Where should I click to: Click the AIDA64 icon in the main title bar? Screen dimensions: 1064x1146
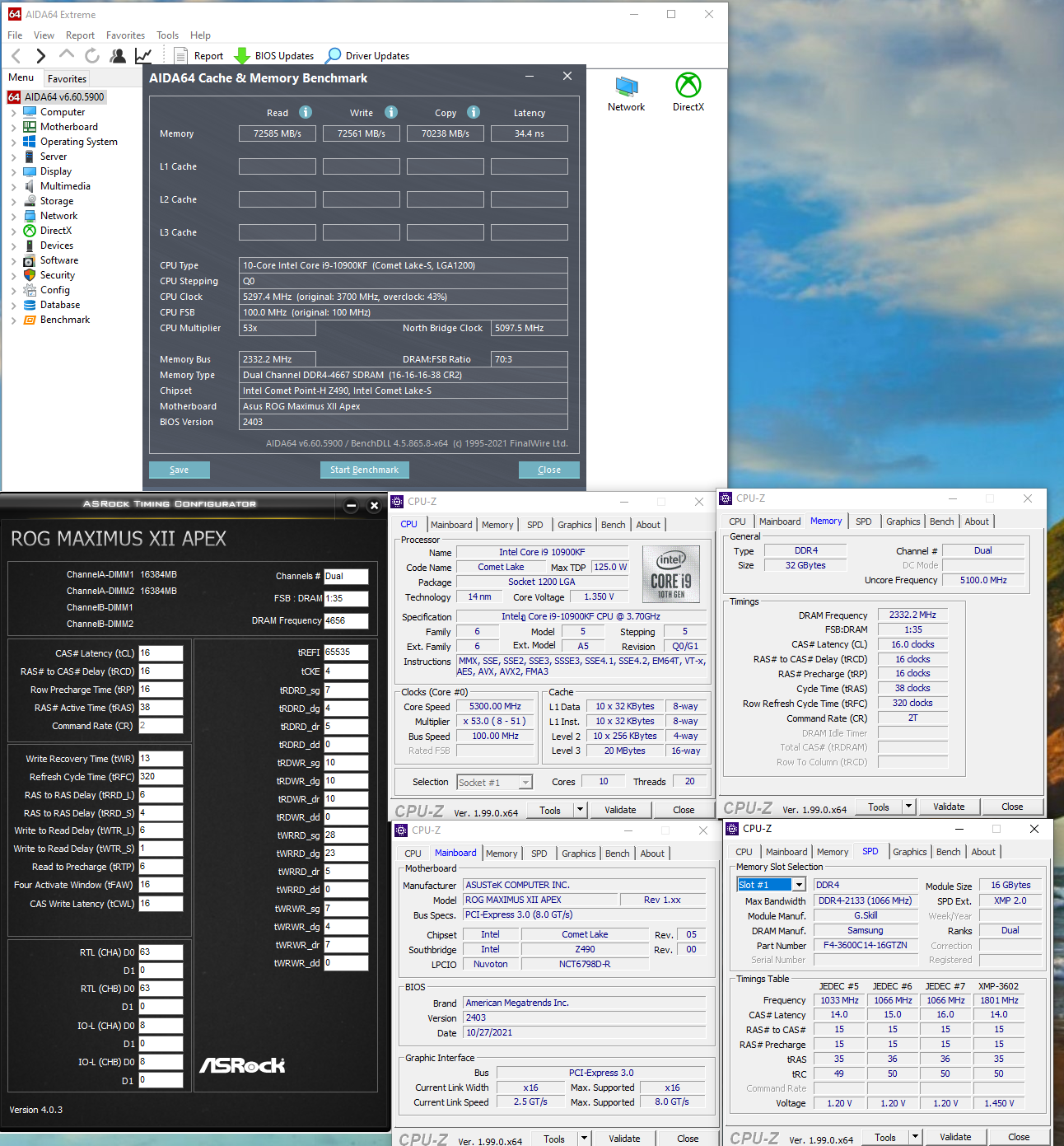(14, 14)
